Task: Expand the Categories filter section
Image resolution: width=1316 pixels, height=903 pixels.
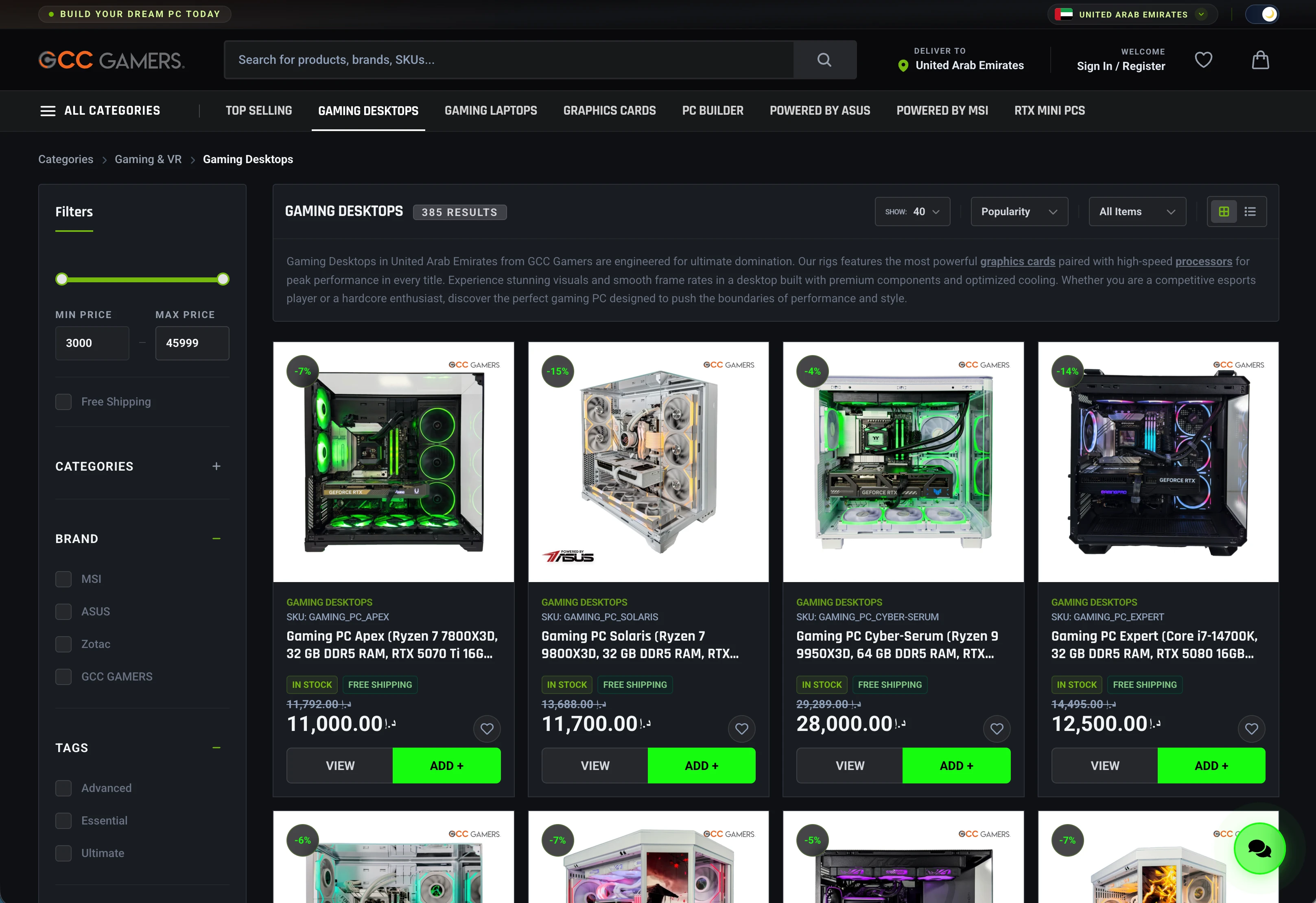Action: pyautogui.click(x=216, y=467)
